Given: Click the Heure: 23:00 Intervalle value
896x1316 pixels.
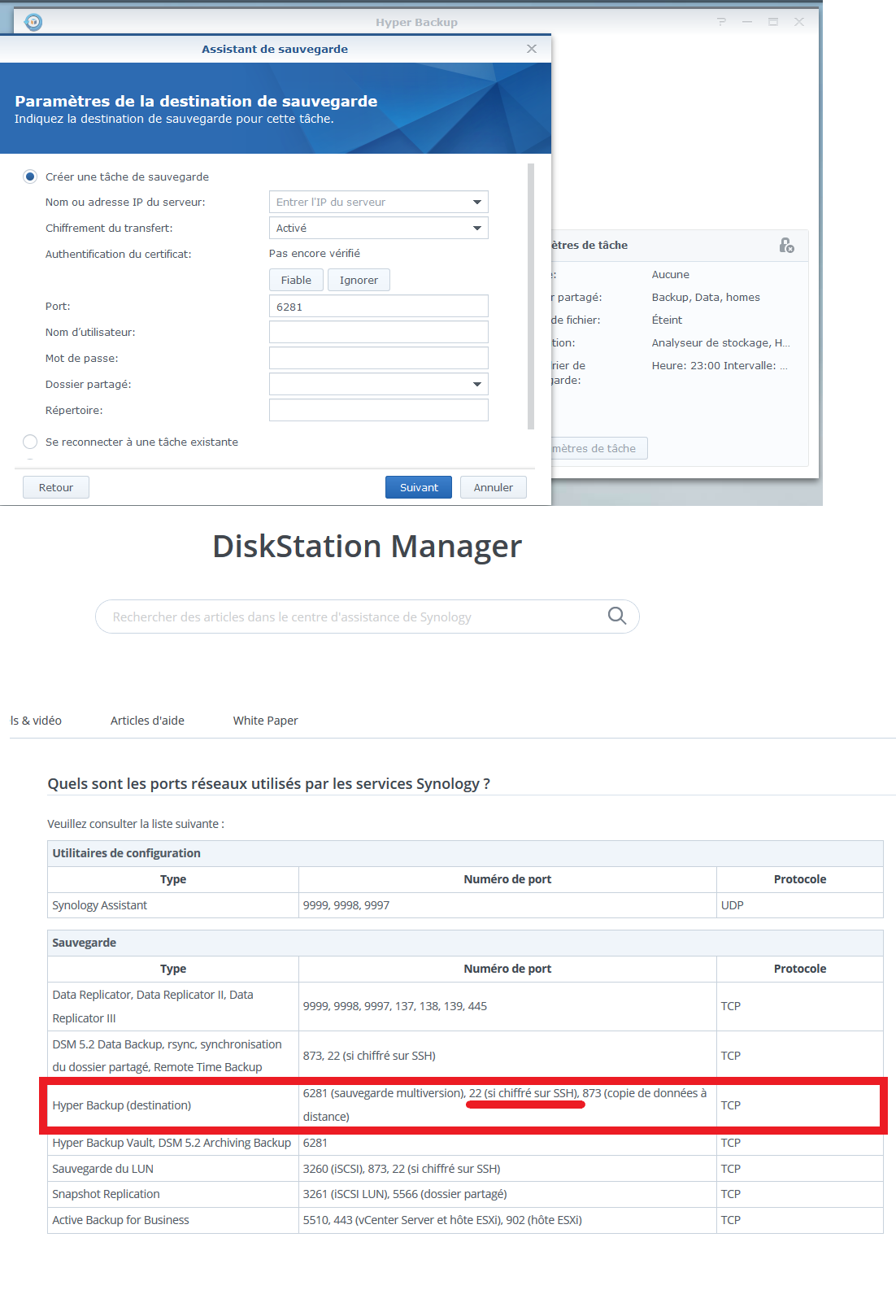Looking at the screenshot, I should [x=720, y=365].
